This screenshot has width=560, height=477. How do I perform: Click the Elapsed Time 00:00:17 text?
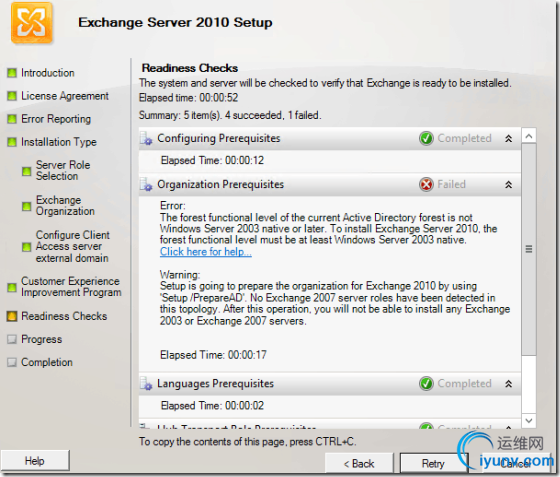[x=214, y=355]
